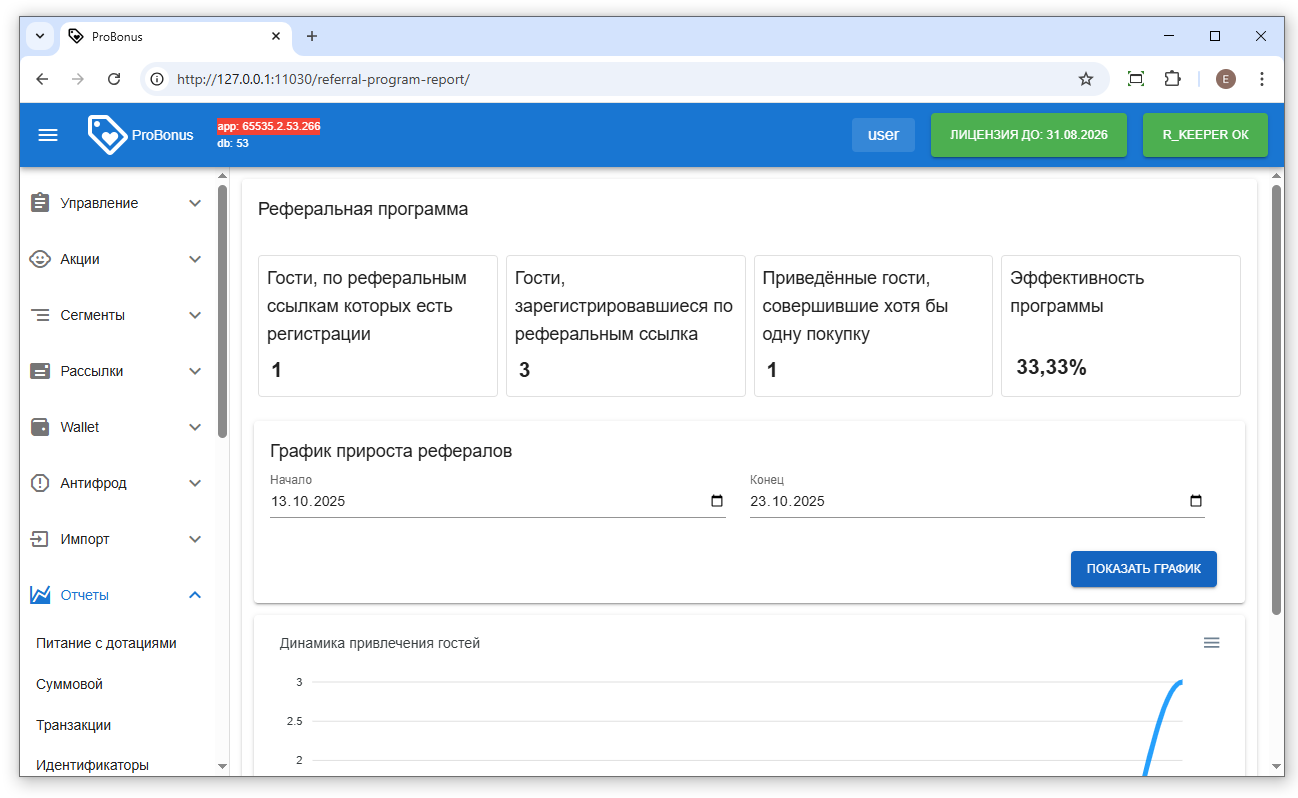Click the sidebar vertical scrollbar

[222, 310]
